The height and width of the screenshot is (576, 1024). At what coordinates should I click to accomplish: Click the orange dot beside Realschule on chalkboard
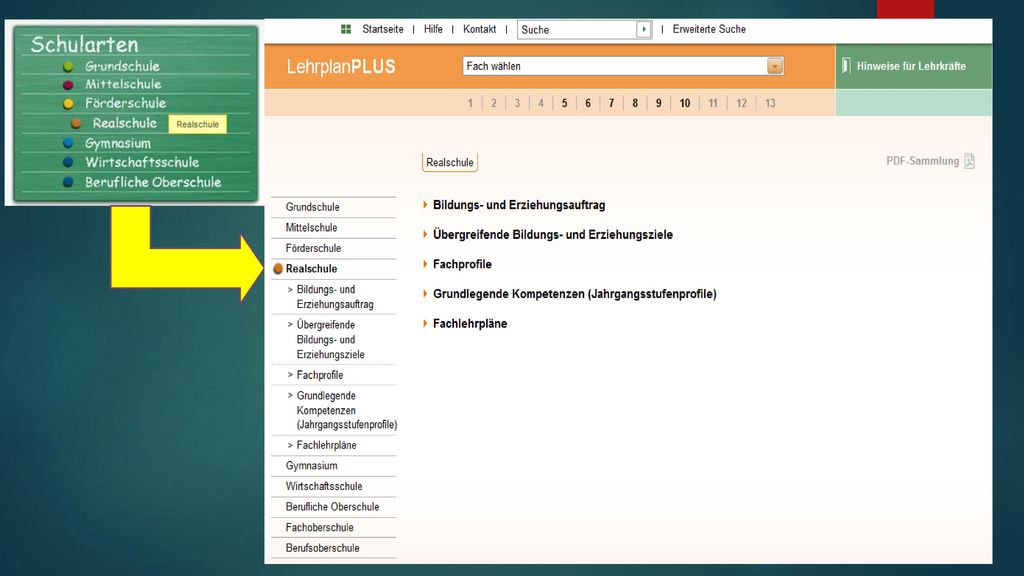76,123
